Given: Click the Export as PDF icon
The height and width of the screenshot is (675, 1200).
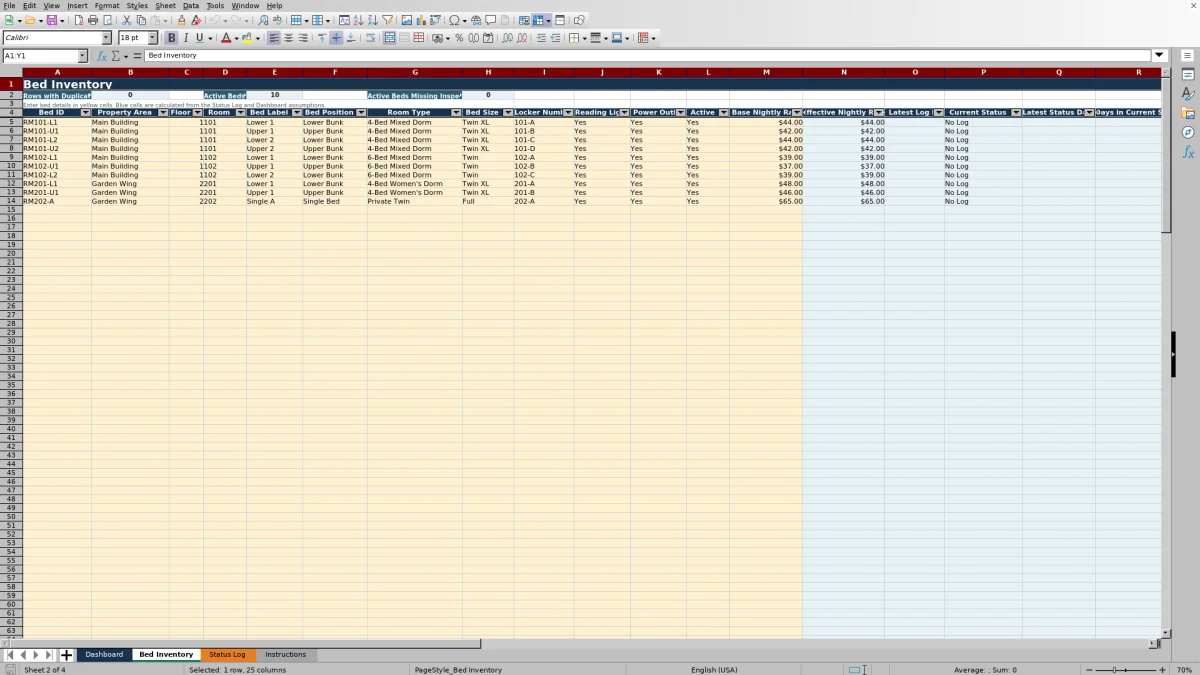Looking at the screenshot, I should click(79, 20).
